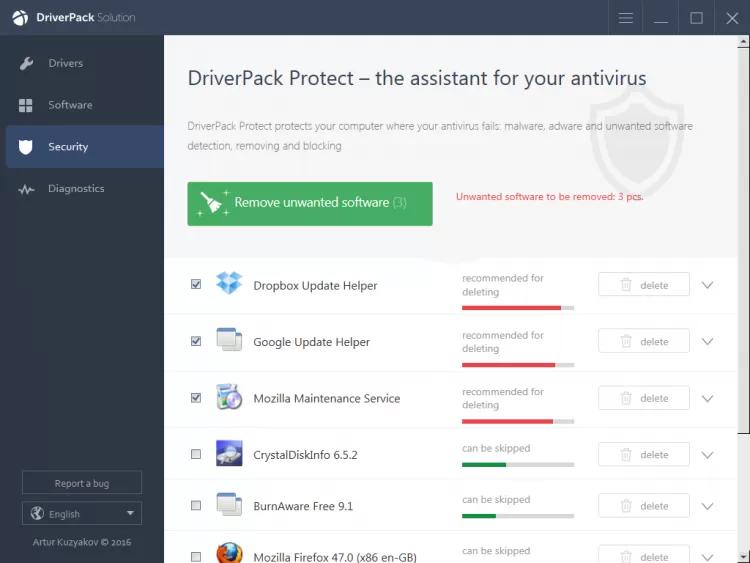Click the red risk bar for Mozilla Maintenance Service
The width and height of the screenshot is (750, 563).
point(507,421)
